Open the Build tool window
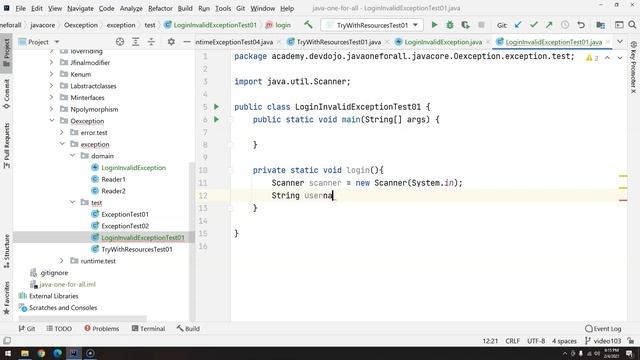Screen dimensions: 640x360 pos(188,329)
